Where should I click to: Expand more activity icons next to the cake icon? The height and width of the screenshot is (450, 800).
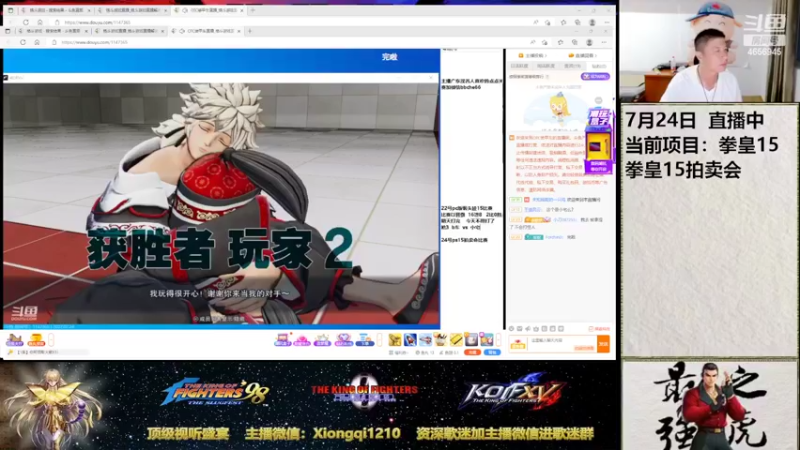coord(379,340)
